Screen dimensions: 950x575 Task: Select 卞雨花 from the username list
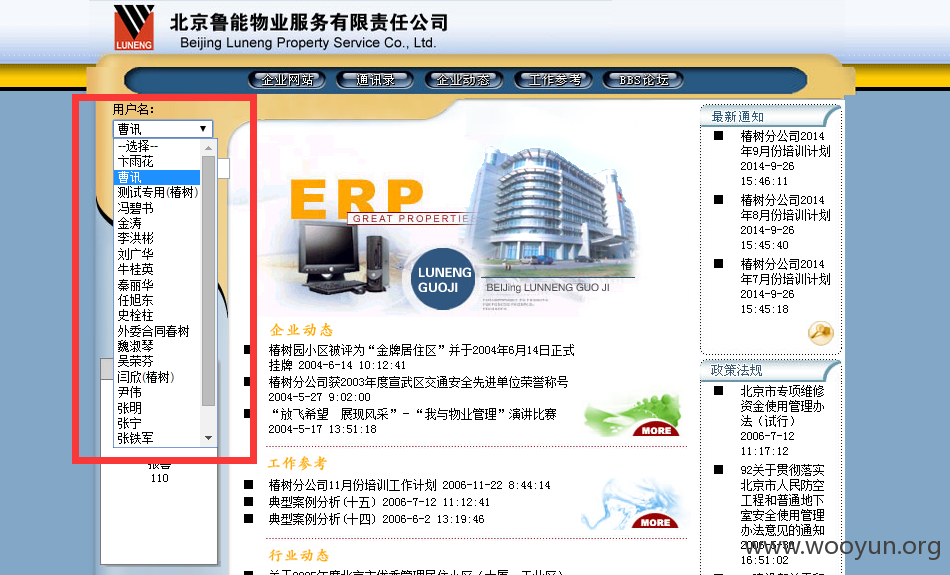coord(157,162)
